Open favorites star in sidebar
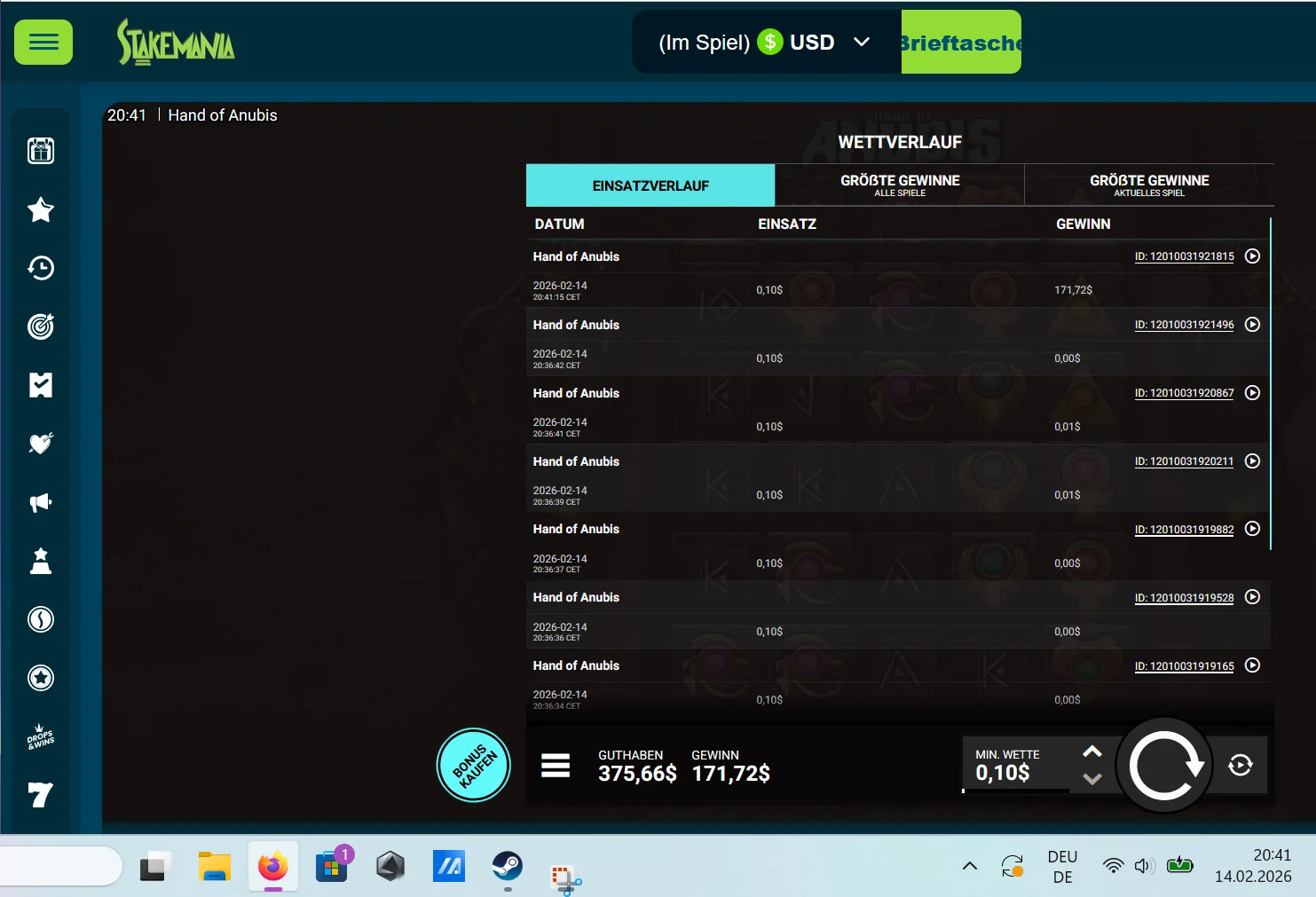The height and width of the screenshot is (897, 1316). [x=41, y=209]
